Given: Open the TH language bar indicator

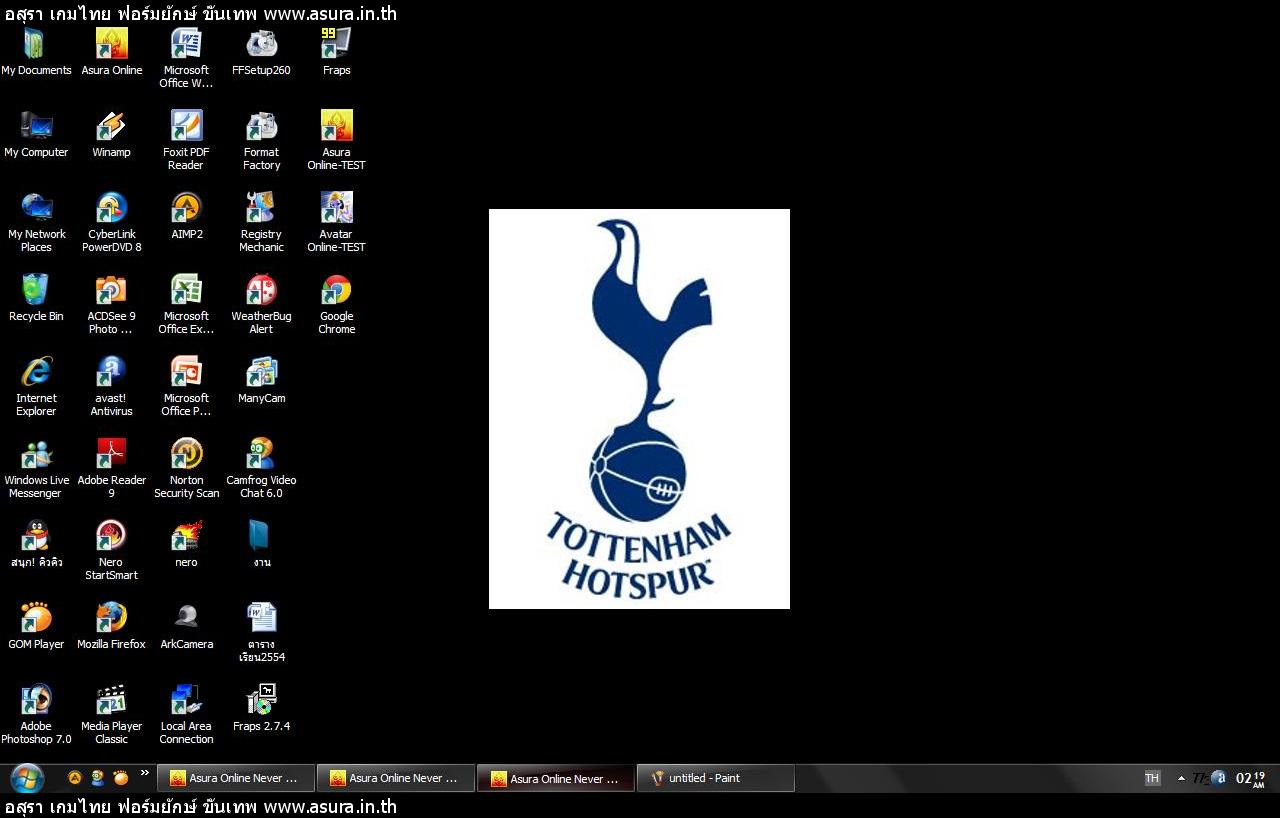Looking at the screenshot, I should tap(1152, 778).
